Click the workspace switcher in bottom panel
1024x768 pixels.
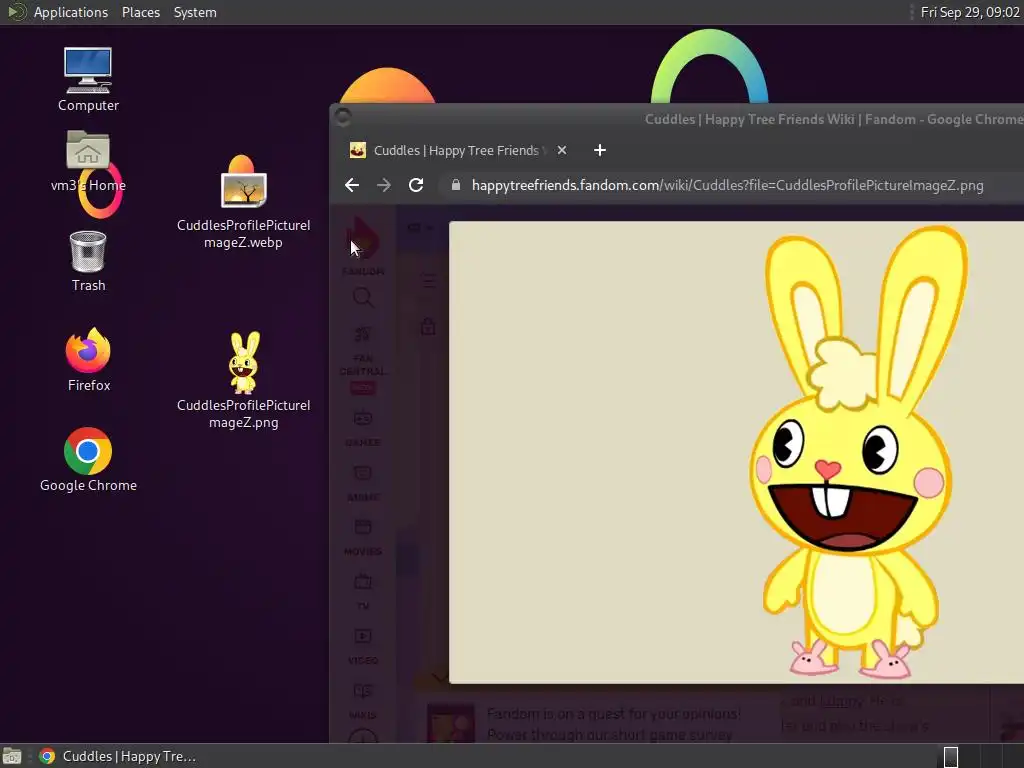tap(951, 757)
